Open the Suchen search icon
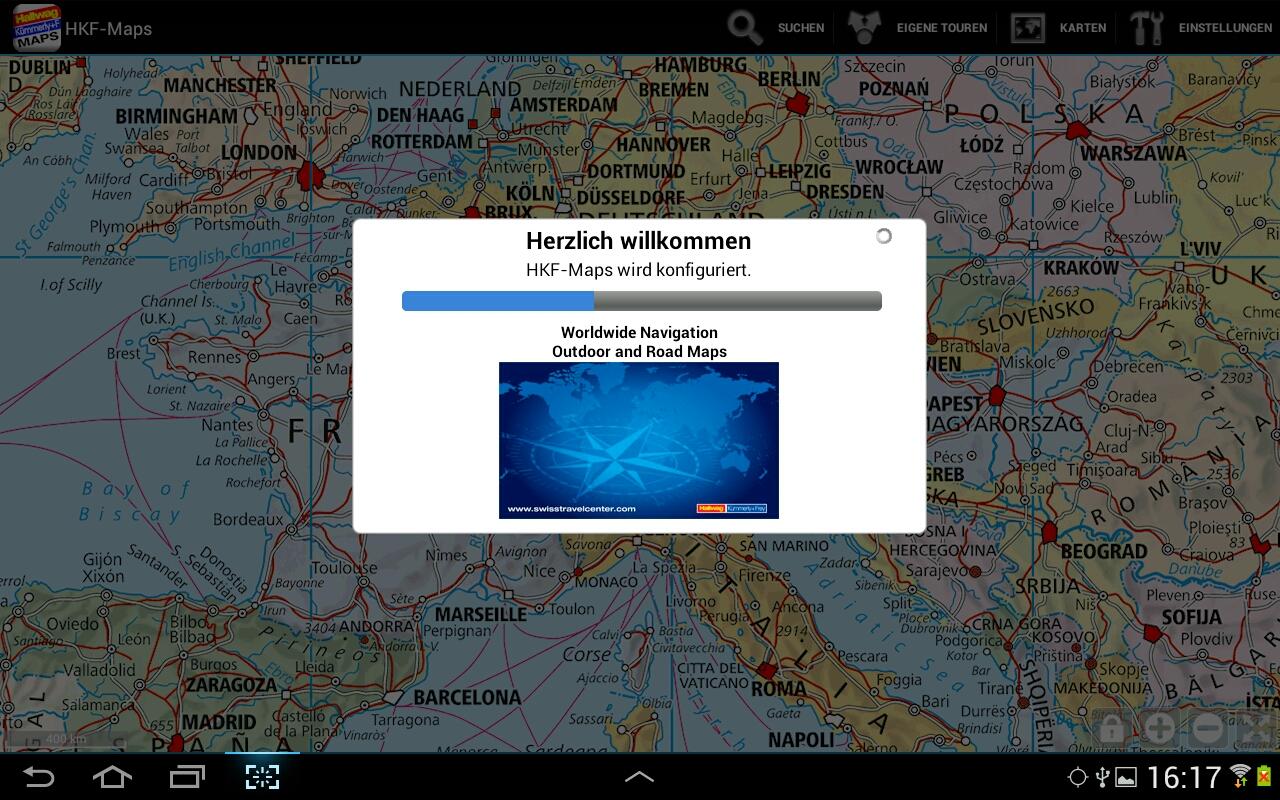 (x=745, y=28)
